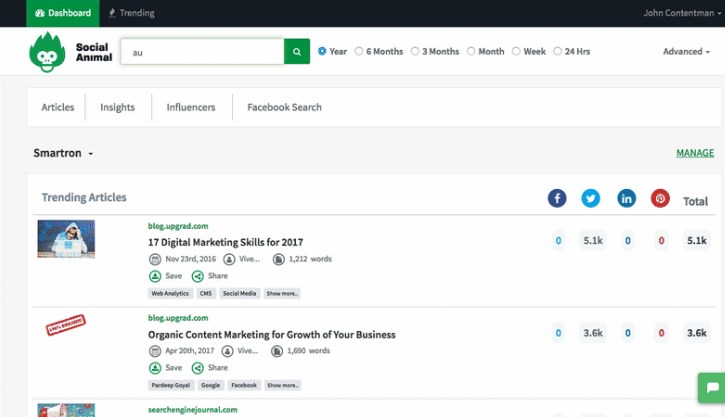Click author icon in 17 Digital Marketing row
725x417 pixels.
pos(229,259)
